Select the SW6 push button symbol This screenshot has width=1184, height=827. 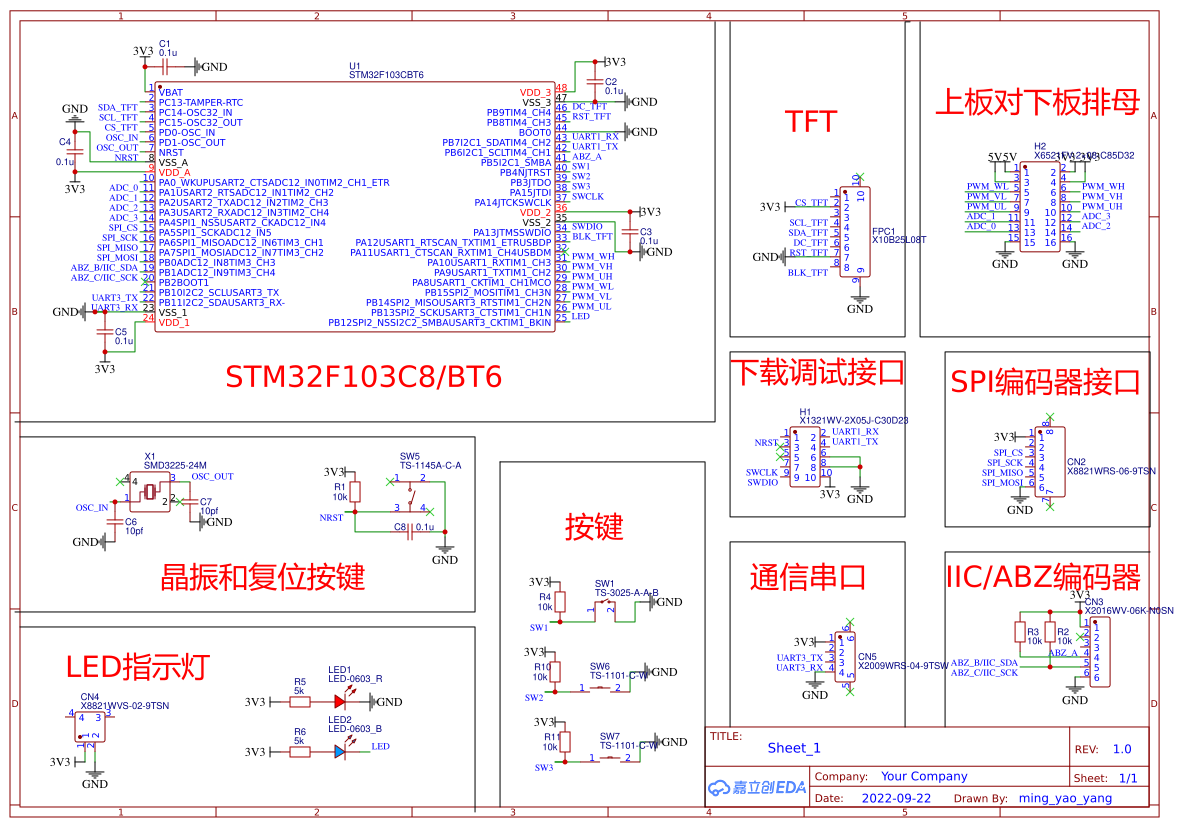(601, 689)
